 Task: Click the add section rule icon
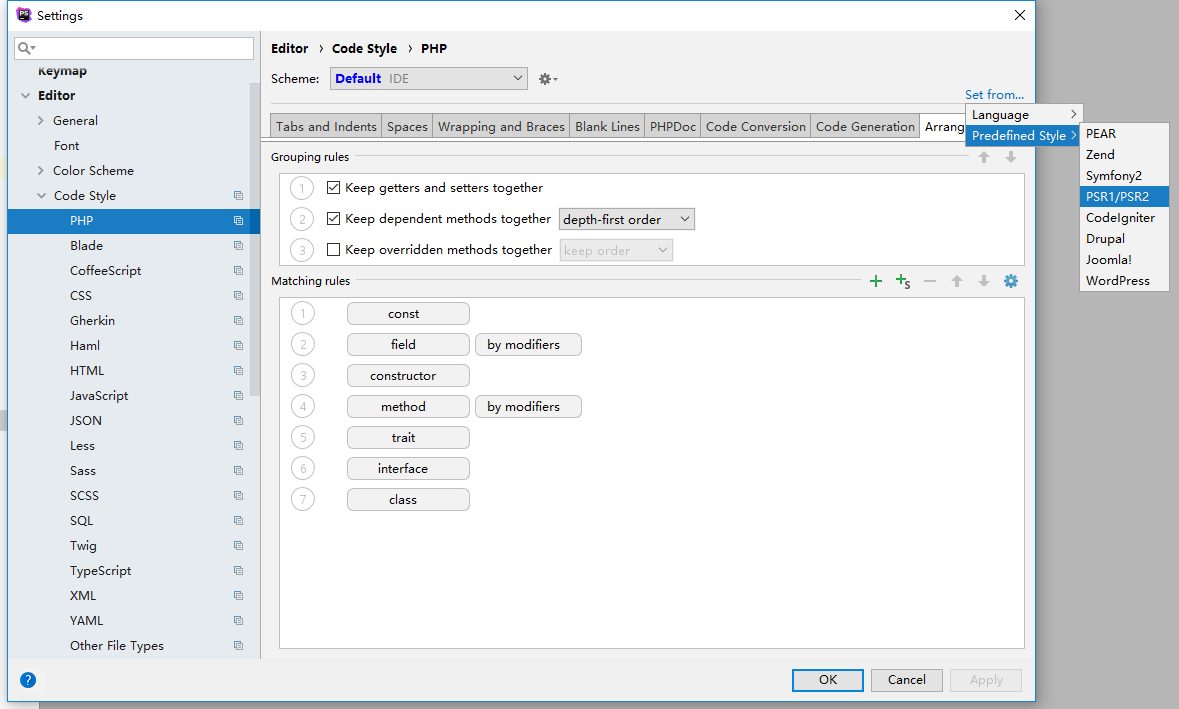pos(903,282)
